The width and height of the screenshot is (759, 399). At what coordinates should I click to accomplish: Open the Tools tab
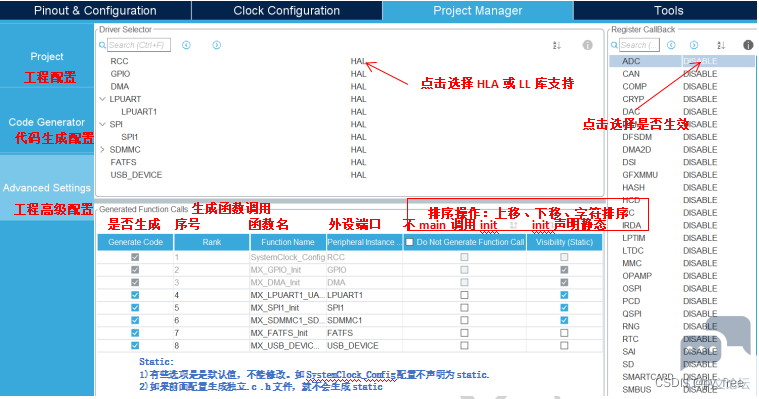pyautogui.click(x=668, y=11)
